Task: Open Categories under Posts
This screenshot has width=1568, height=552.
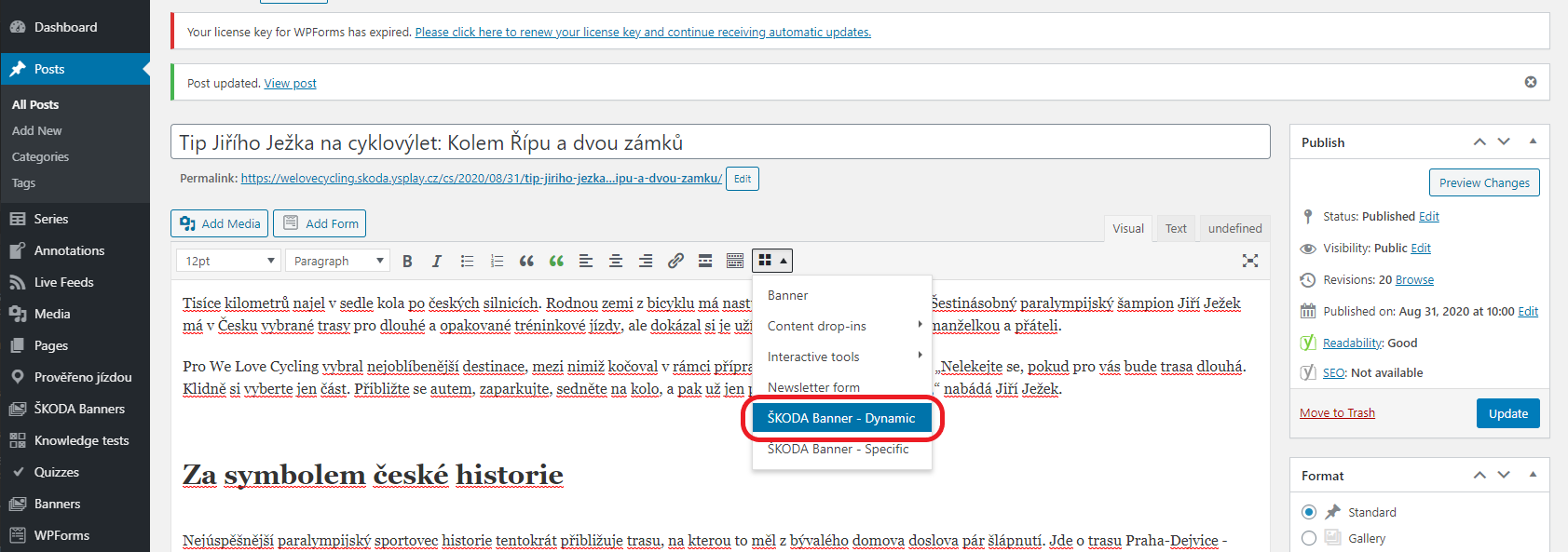Action: 40,156
